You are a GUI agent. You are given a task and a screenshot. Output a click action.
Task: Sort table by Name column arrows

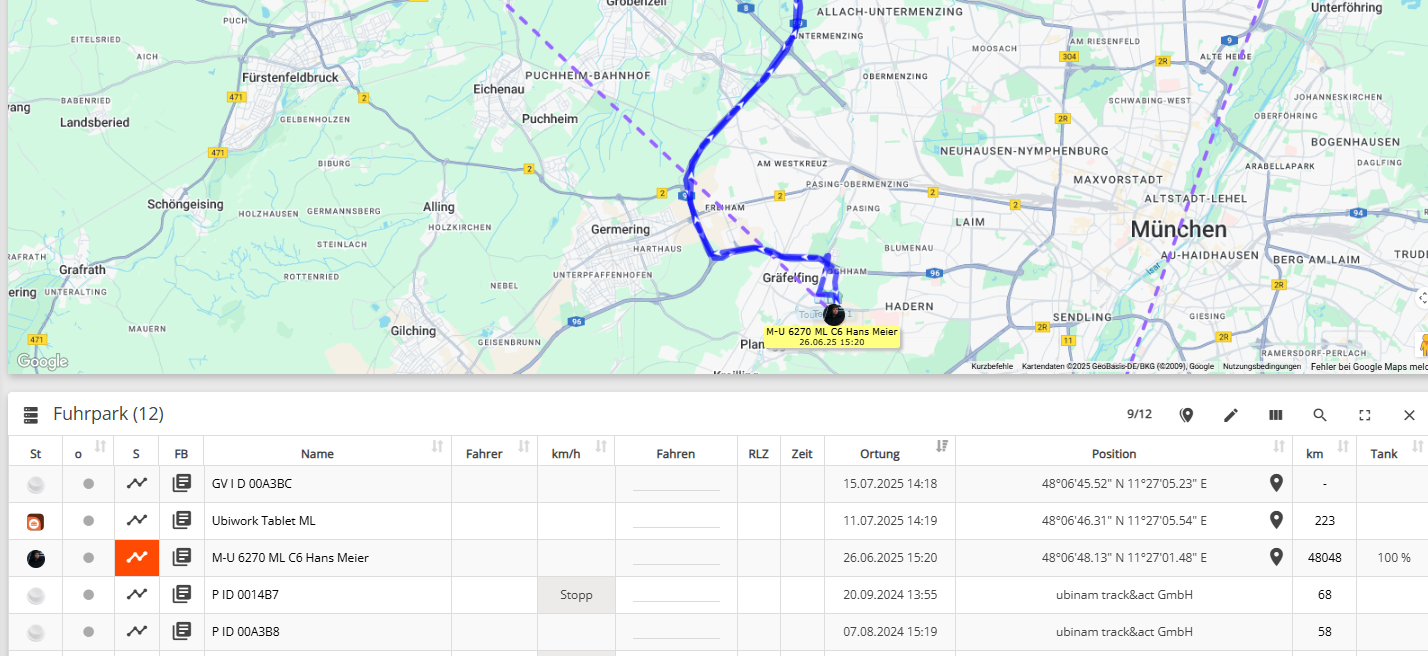tap(437, 447)
